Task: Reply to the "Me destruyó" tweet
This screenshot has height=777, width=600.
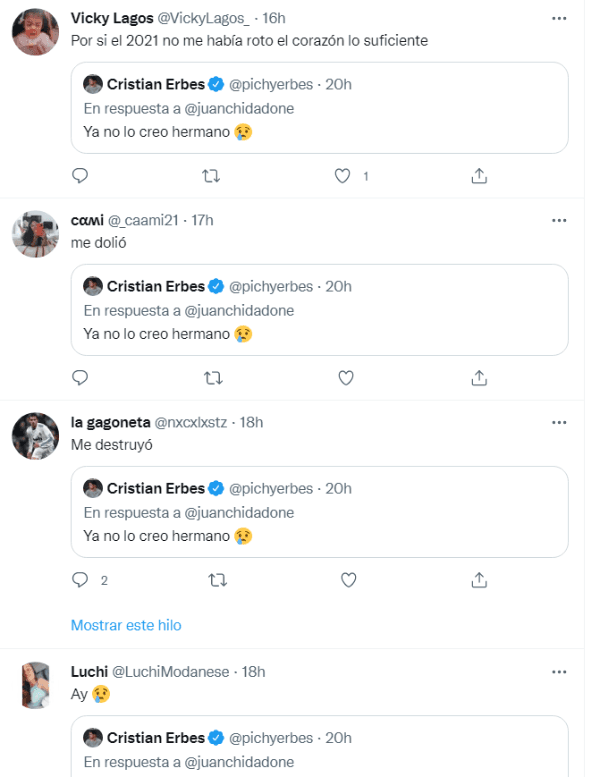Action: pyautogui.click(x=81, y=580)
